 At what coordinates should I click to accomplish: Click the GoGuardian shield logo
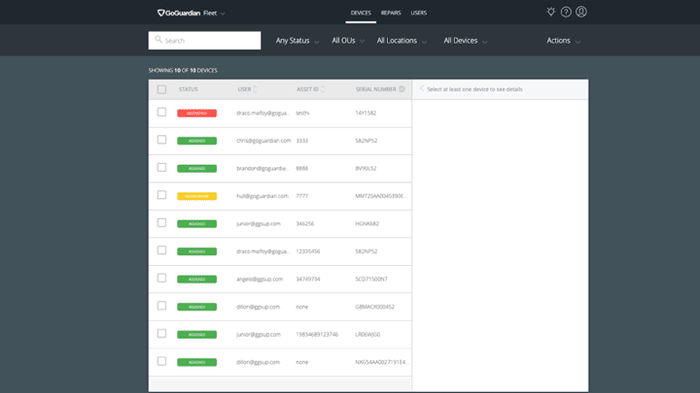(x=161, y=13)
